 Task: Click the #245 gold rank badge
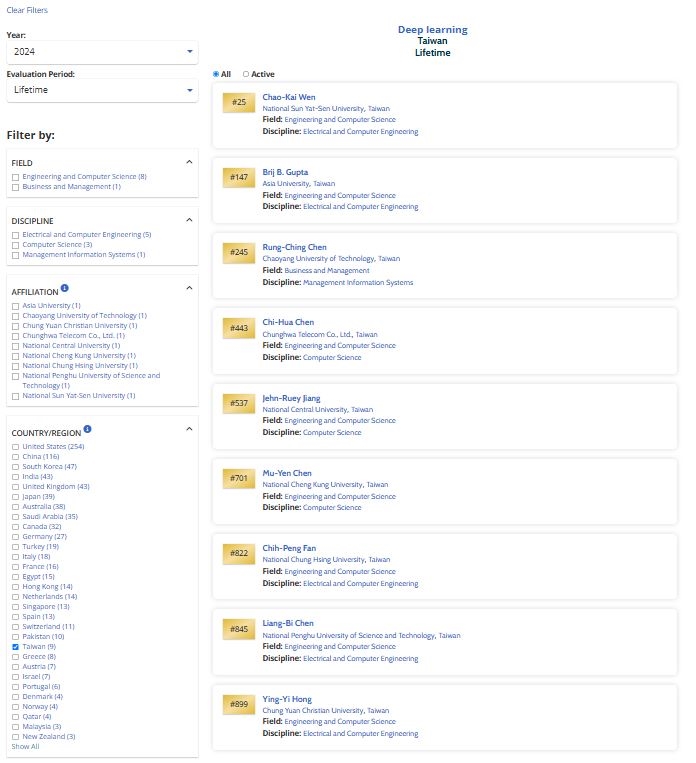point(239,252)
